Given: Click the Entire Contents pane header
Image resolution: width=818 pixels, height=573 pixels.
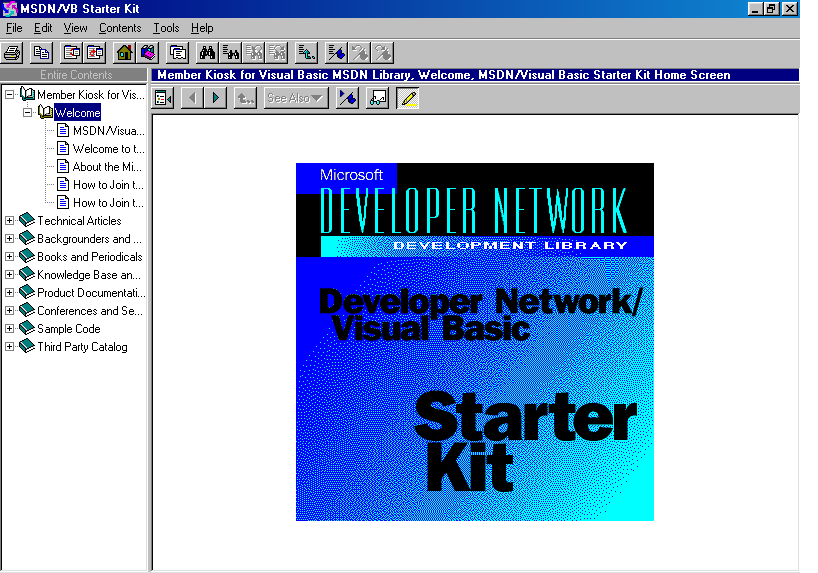Looking at the screenshot, I should coord(74,75).
